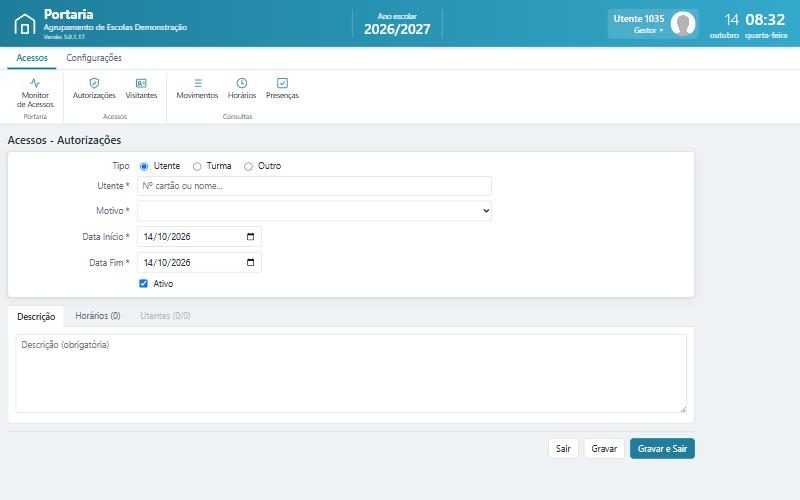Focus the Utente card or name field
This screenshot has height=500, width=800.
click(314, 186)
